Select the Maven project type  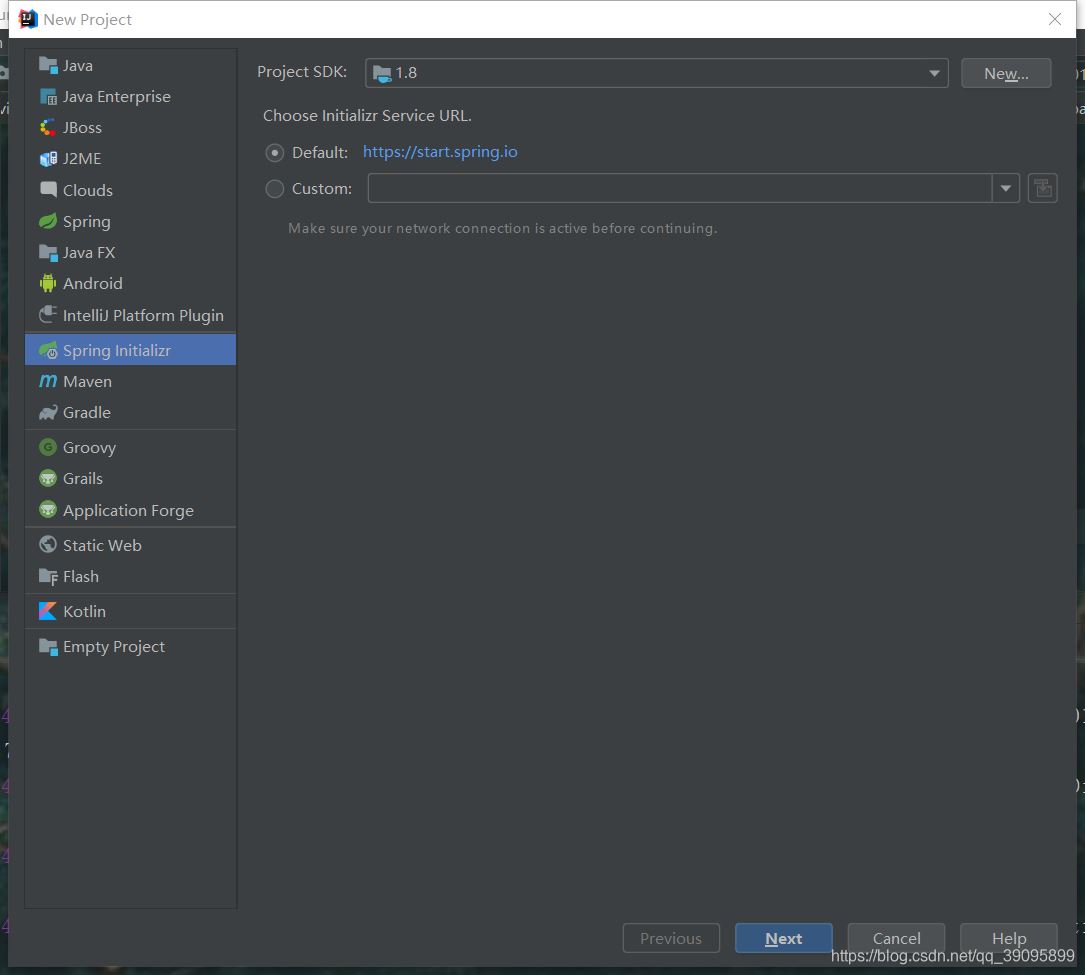tap(130, 381)
